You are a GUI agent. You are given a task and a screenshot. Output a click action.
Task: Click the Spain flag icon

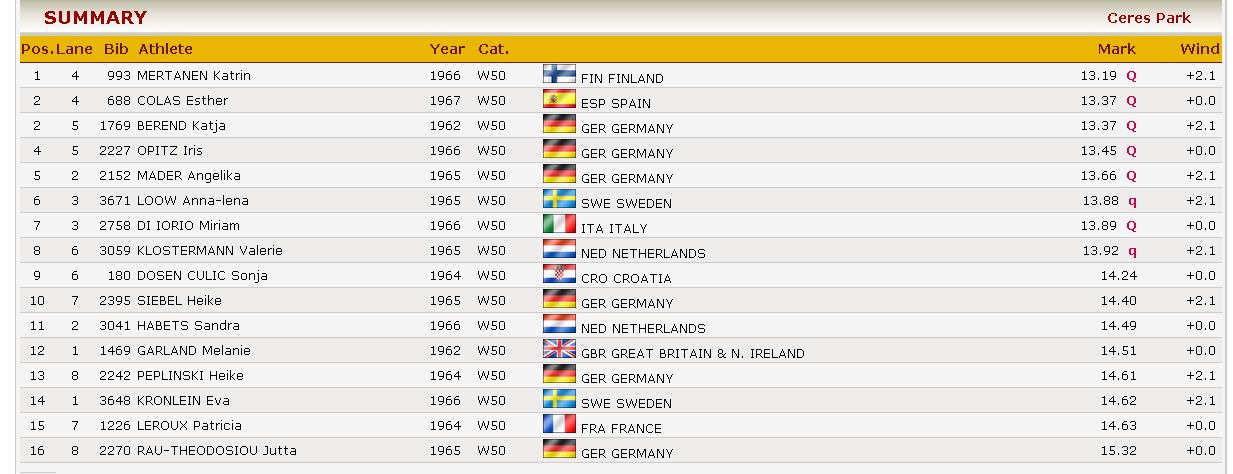click(x=559, y=99)
